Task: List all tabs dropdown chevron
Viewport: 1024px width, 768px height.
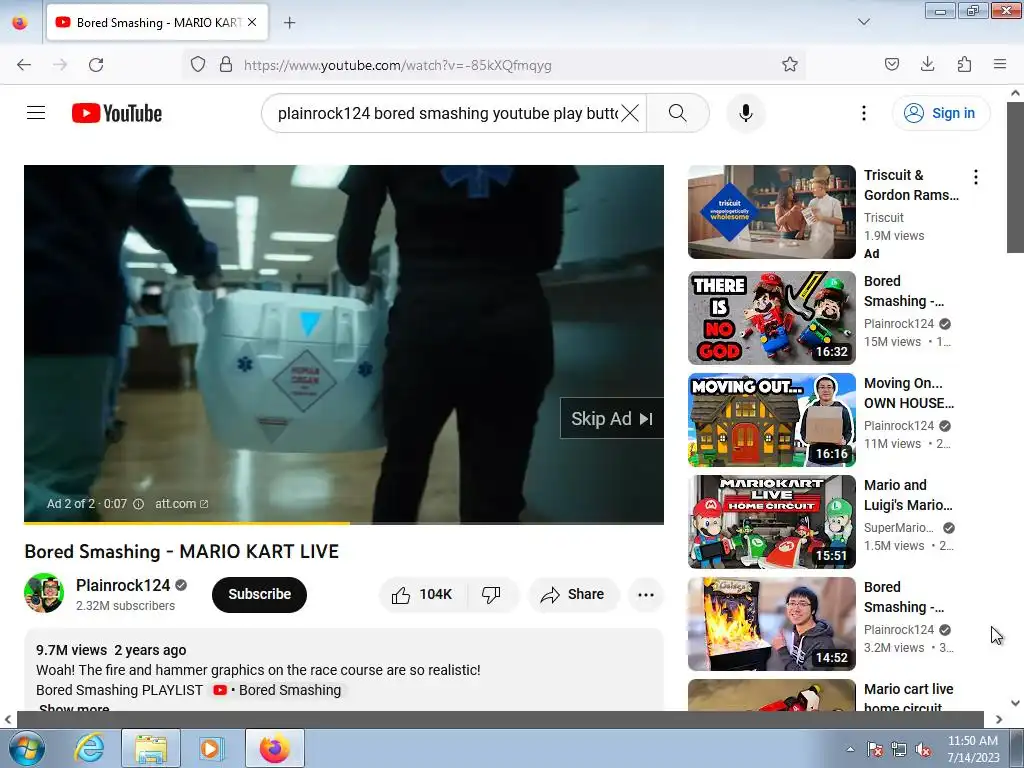Action: (x=863, y=22)
